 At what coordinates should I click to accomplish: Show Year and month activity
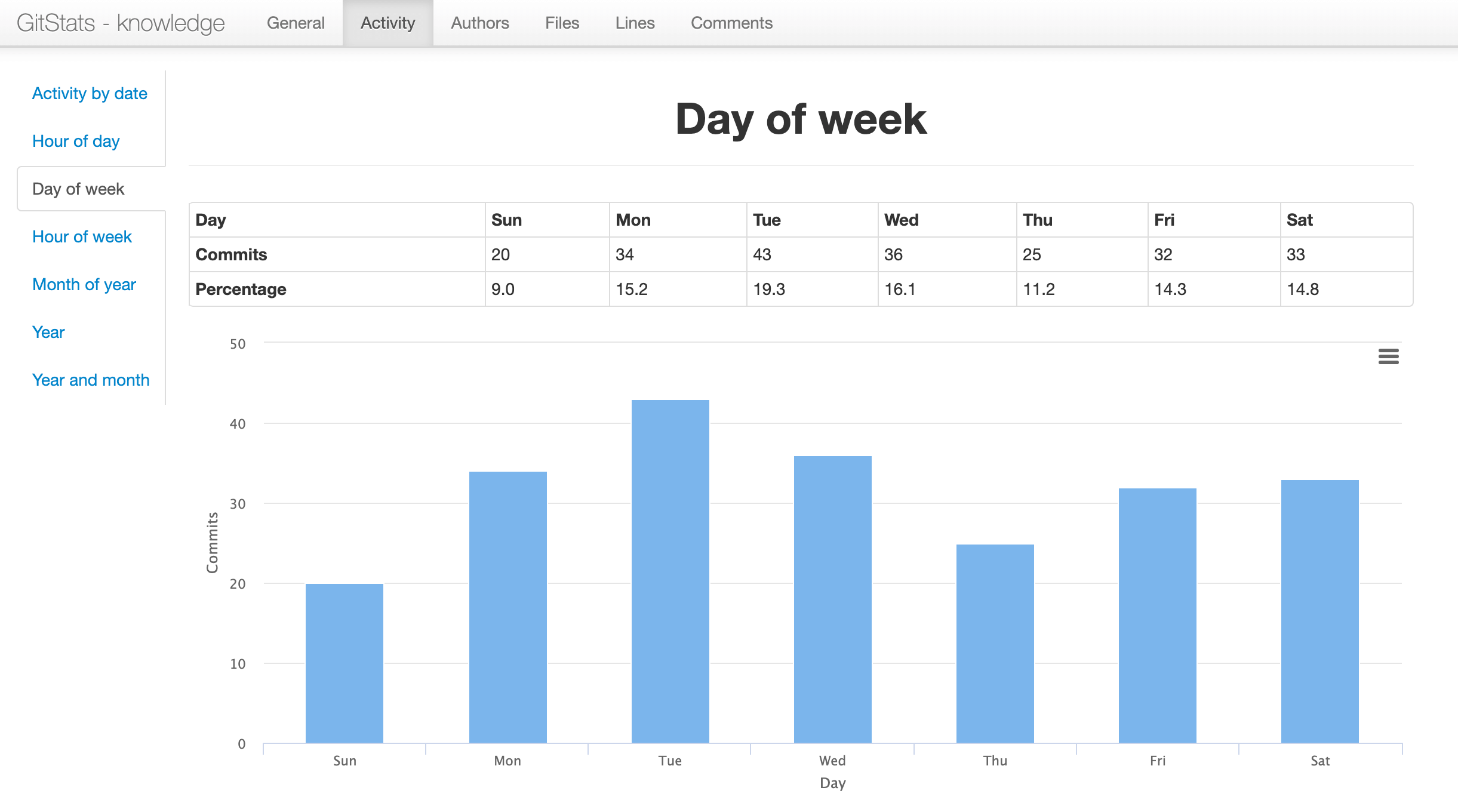pos(91,380)
